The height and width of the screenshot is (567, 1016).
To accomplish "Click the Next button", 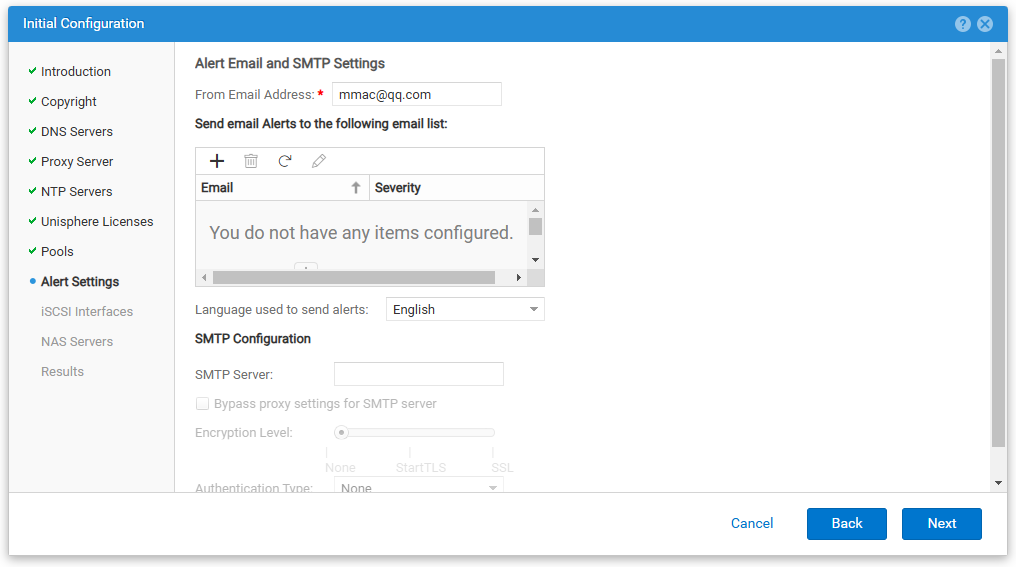I will (941, 524).
